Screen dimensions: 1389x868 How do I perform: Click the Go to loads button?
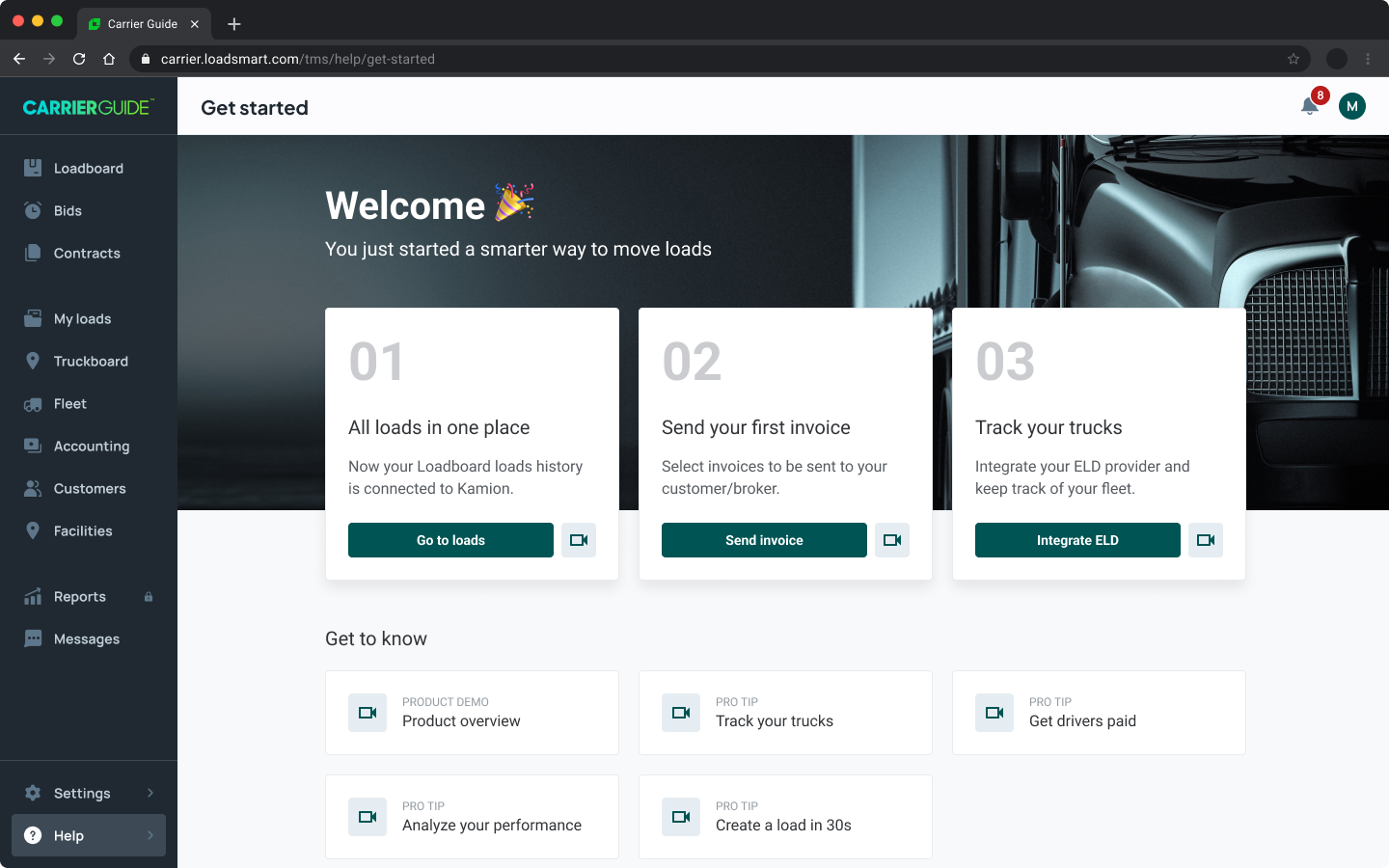point(450,540)
